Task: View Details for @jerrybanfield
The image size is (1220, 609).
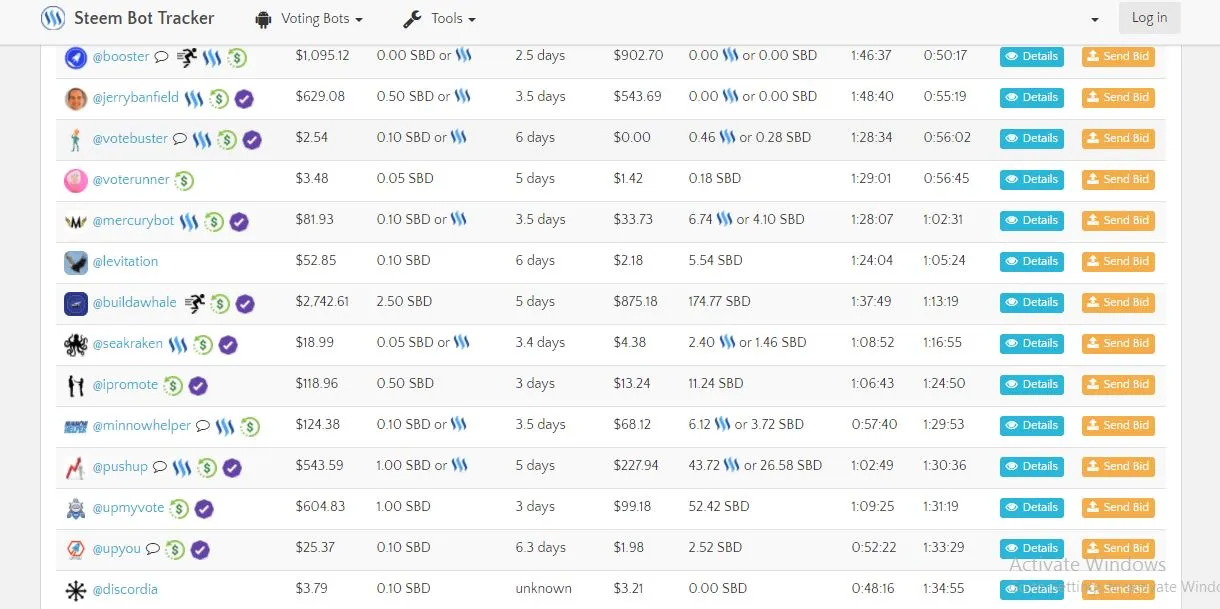Action: [x=1032, y=98]
